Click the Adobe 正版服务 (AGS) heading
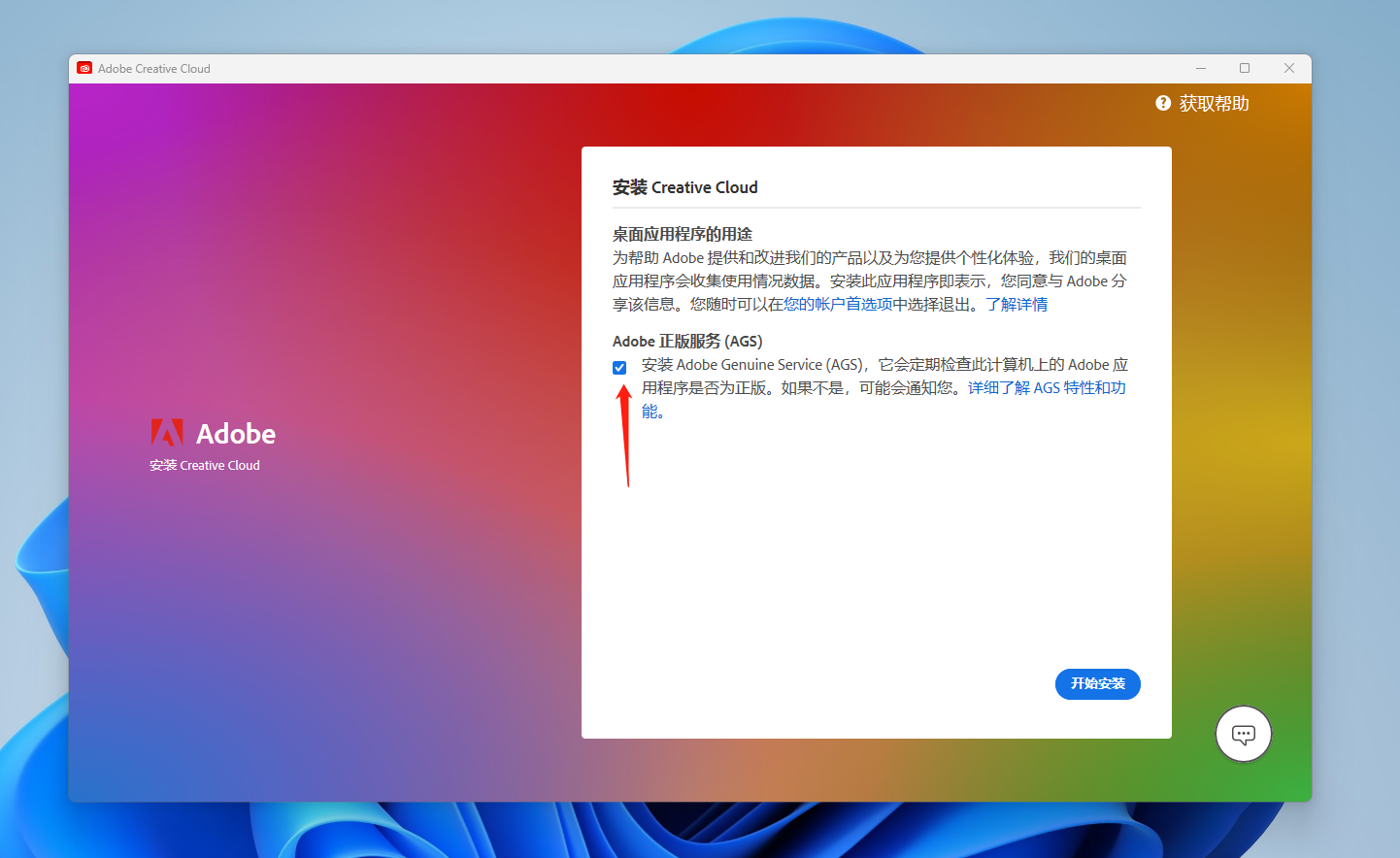The image size is (1400, 858). 687,342
